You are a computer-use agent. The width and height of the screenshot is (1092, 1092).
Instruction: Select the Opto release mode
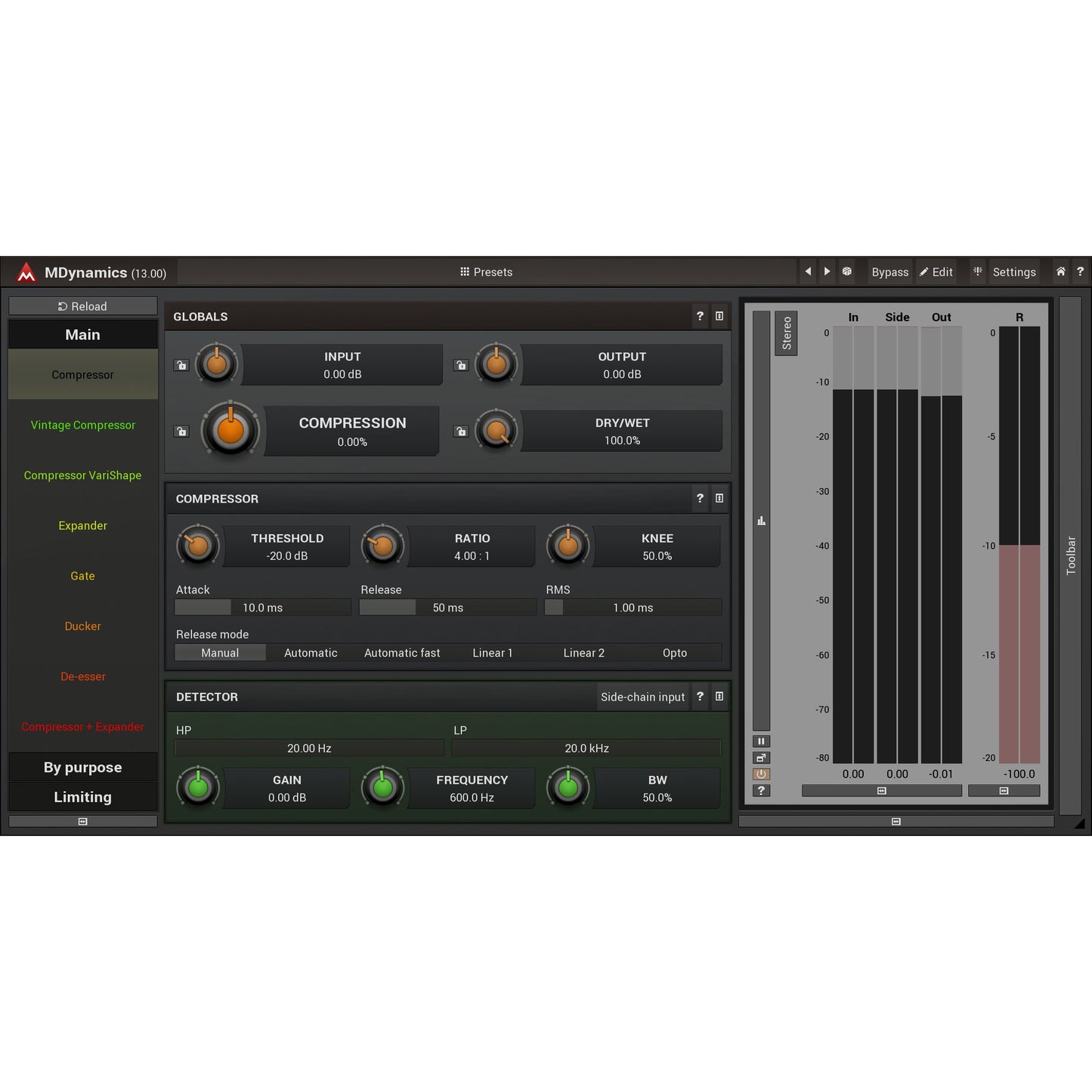pyautogui.click(x=674, y=652)
